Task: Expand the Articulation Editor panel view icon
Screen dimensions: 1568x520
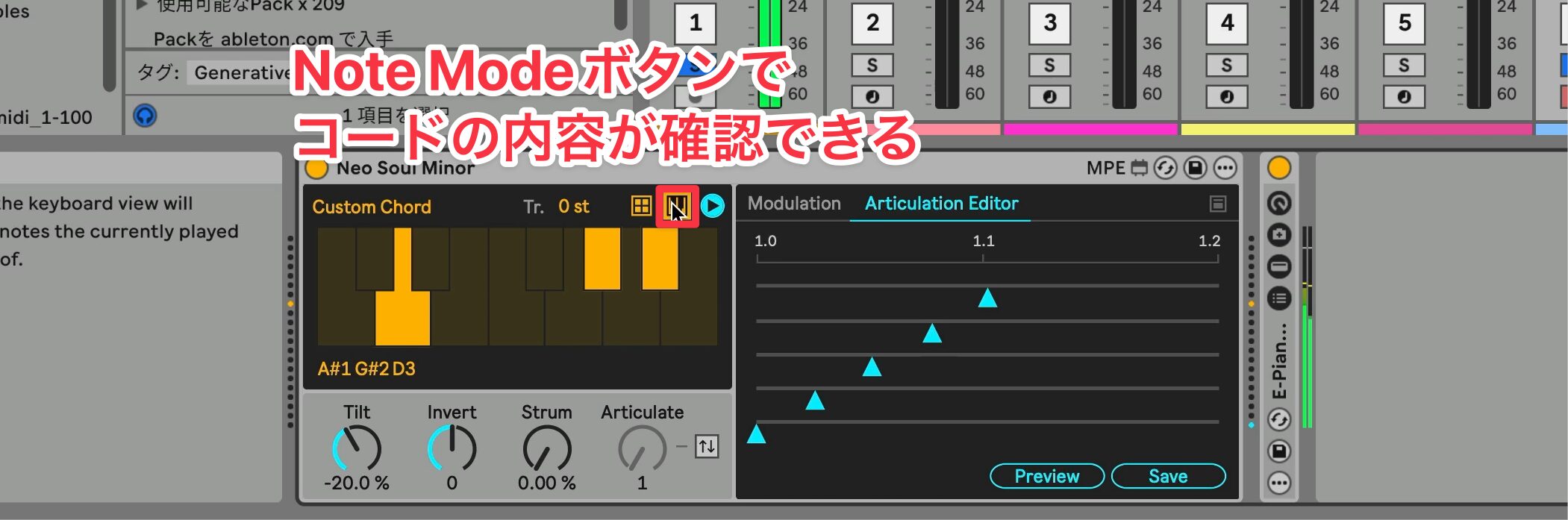Action: tap(1218, 204)
